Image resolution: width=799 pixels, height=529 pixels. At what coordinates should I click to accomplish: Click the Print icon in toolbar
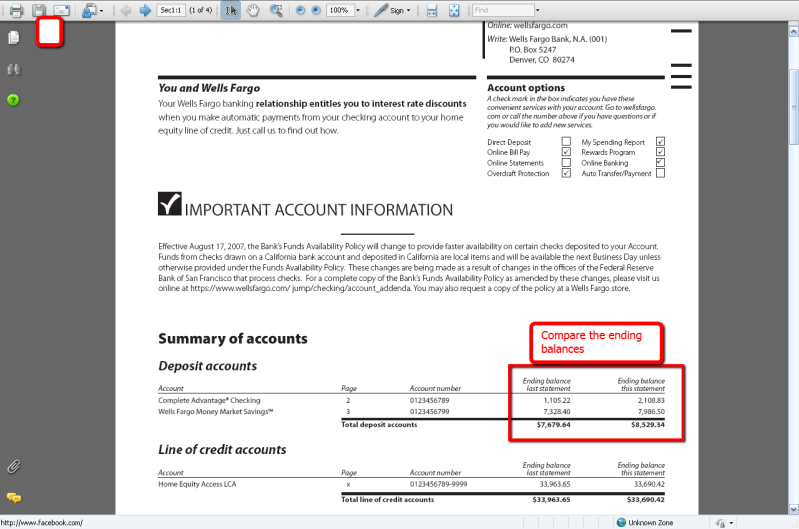16,10
